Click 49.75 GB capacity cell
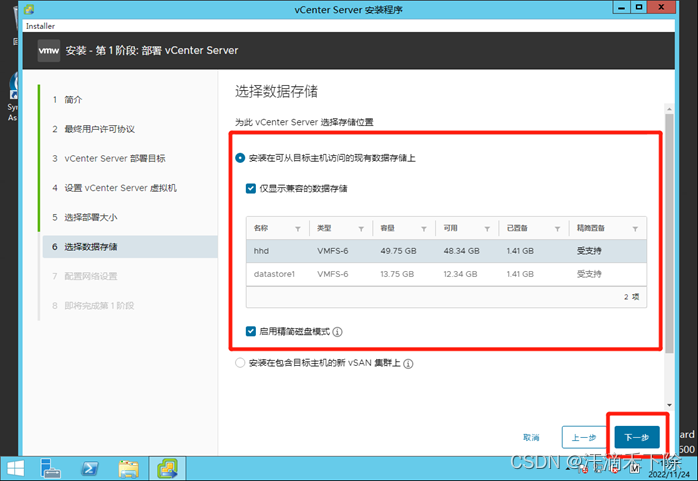Screen dimensions: 698x481 [x=398, y=251]
